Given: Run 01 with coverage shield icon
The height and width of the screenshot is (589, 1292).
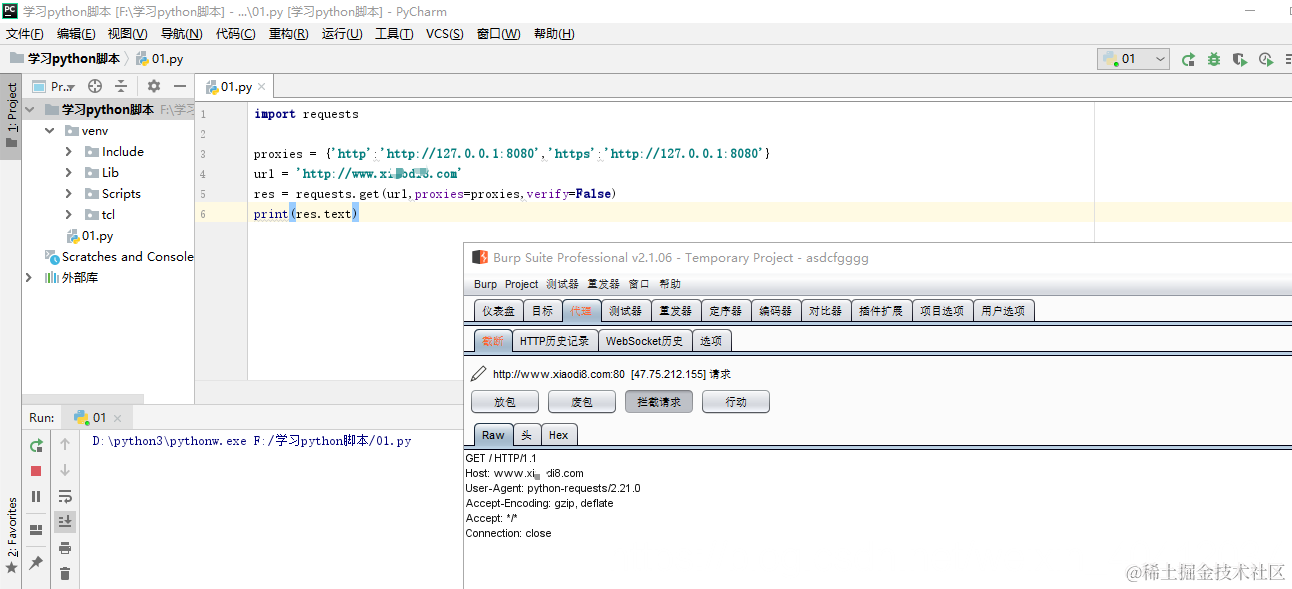Looking at the screenshot, I should (x=1240, y=59).
